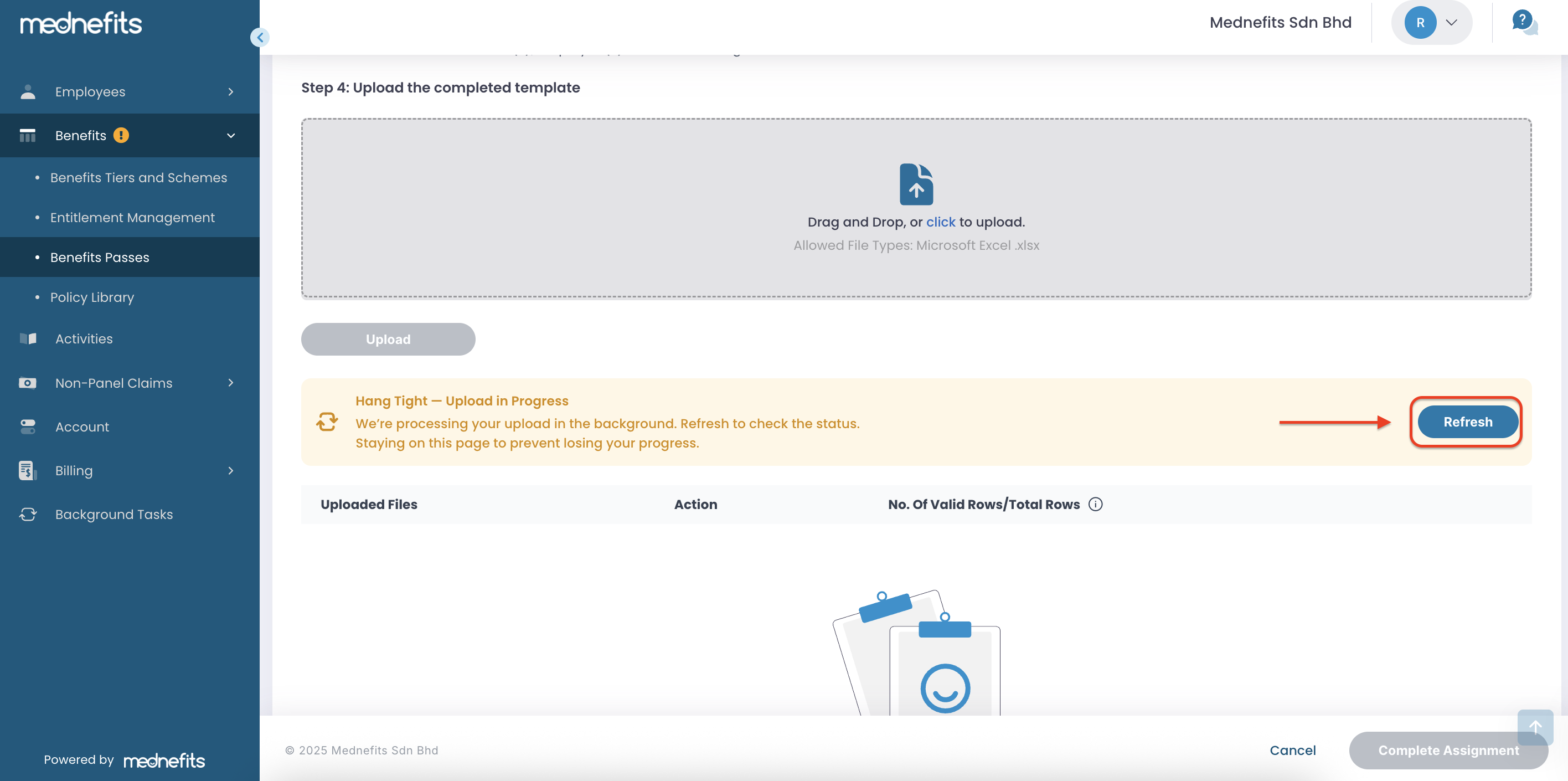Click the Mednefits logo at top left
This screenshot has height=781, width=1568.
point(81,24)
